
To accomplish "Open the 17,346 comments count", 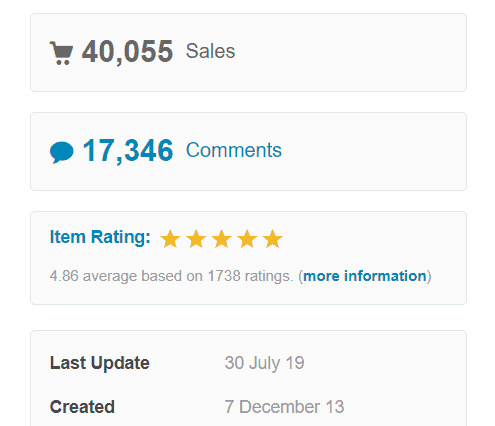I will [128, 151].
